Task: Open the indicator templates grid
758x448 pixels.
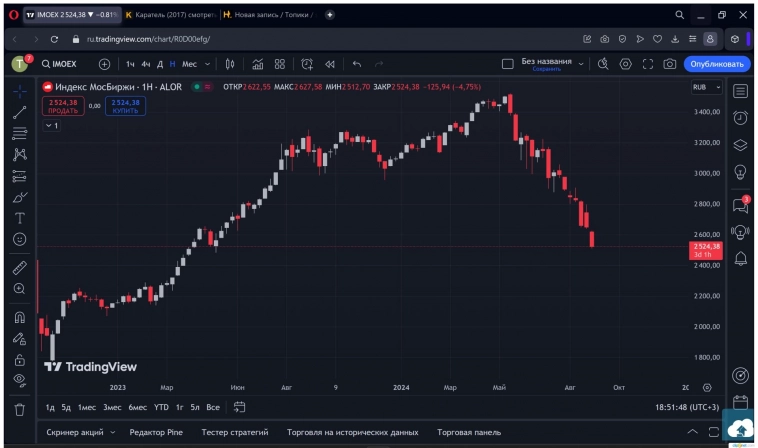Action: coord(280,64)
